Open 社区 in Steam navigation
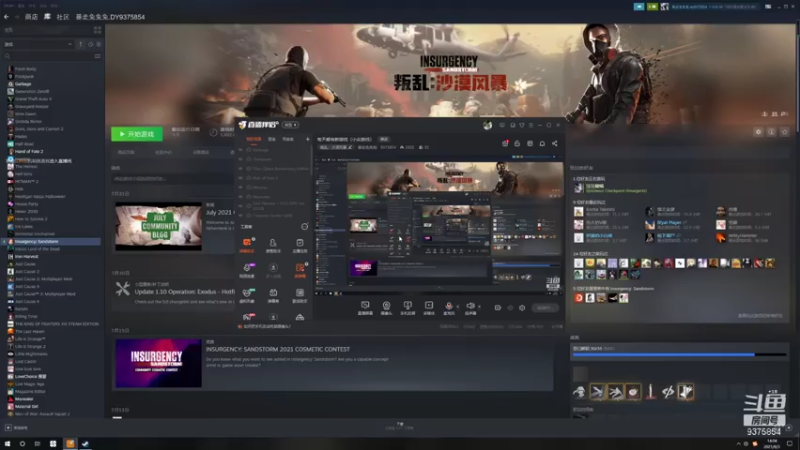The image size is (800, 450). 63,17
